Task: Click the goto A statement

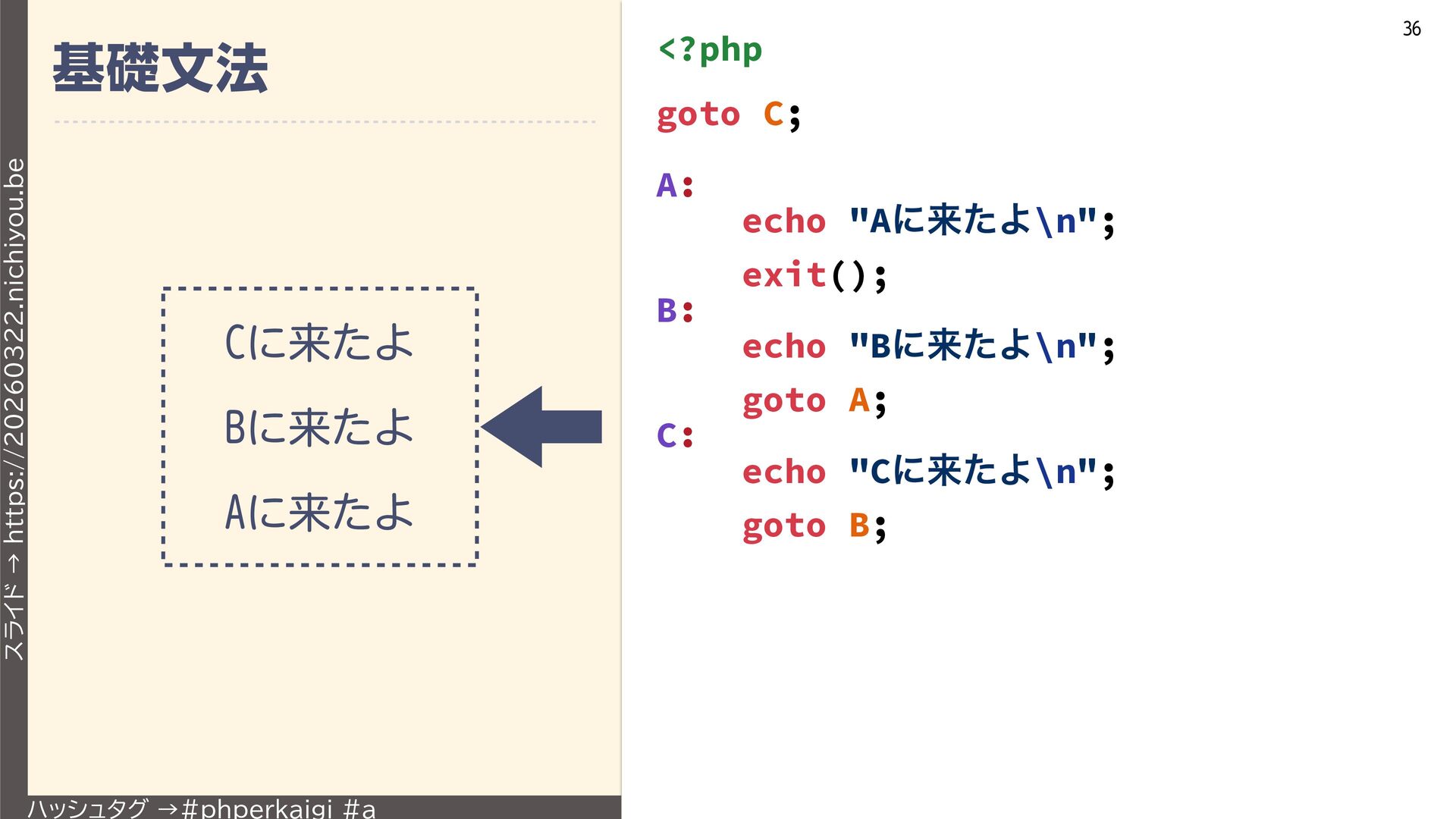Action: coord(814,400)
